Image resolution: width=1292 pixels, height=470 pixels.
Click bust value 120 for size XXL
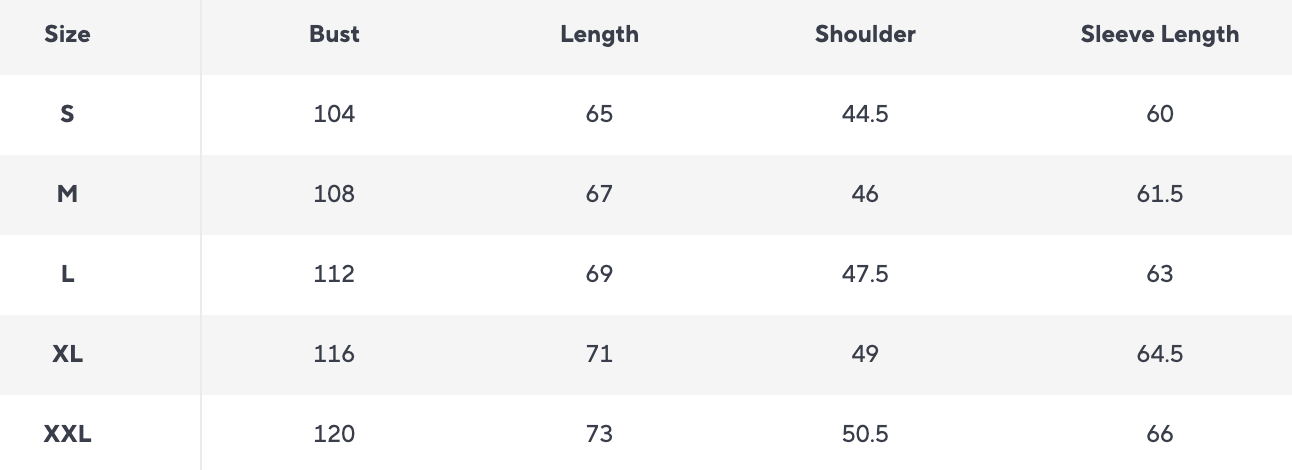point(334,434)
